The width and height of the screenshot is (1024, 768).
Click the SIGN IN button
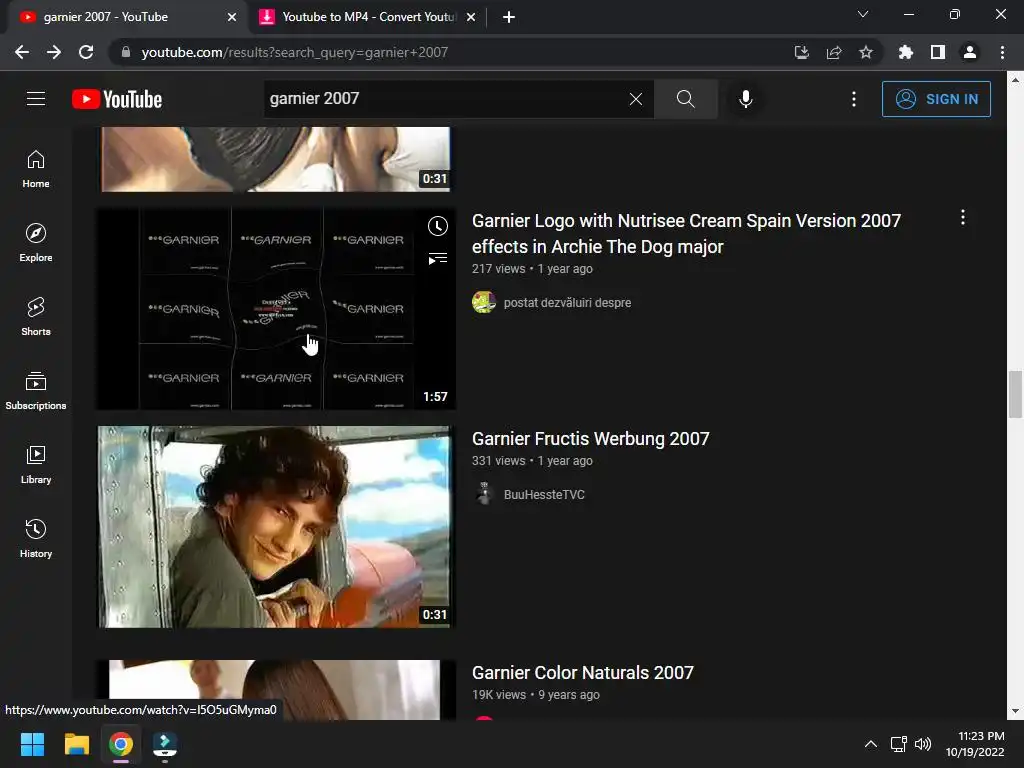(936, 99)
